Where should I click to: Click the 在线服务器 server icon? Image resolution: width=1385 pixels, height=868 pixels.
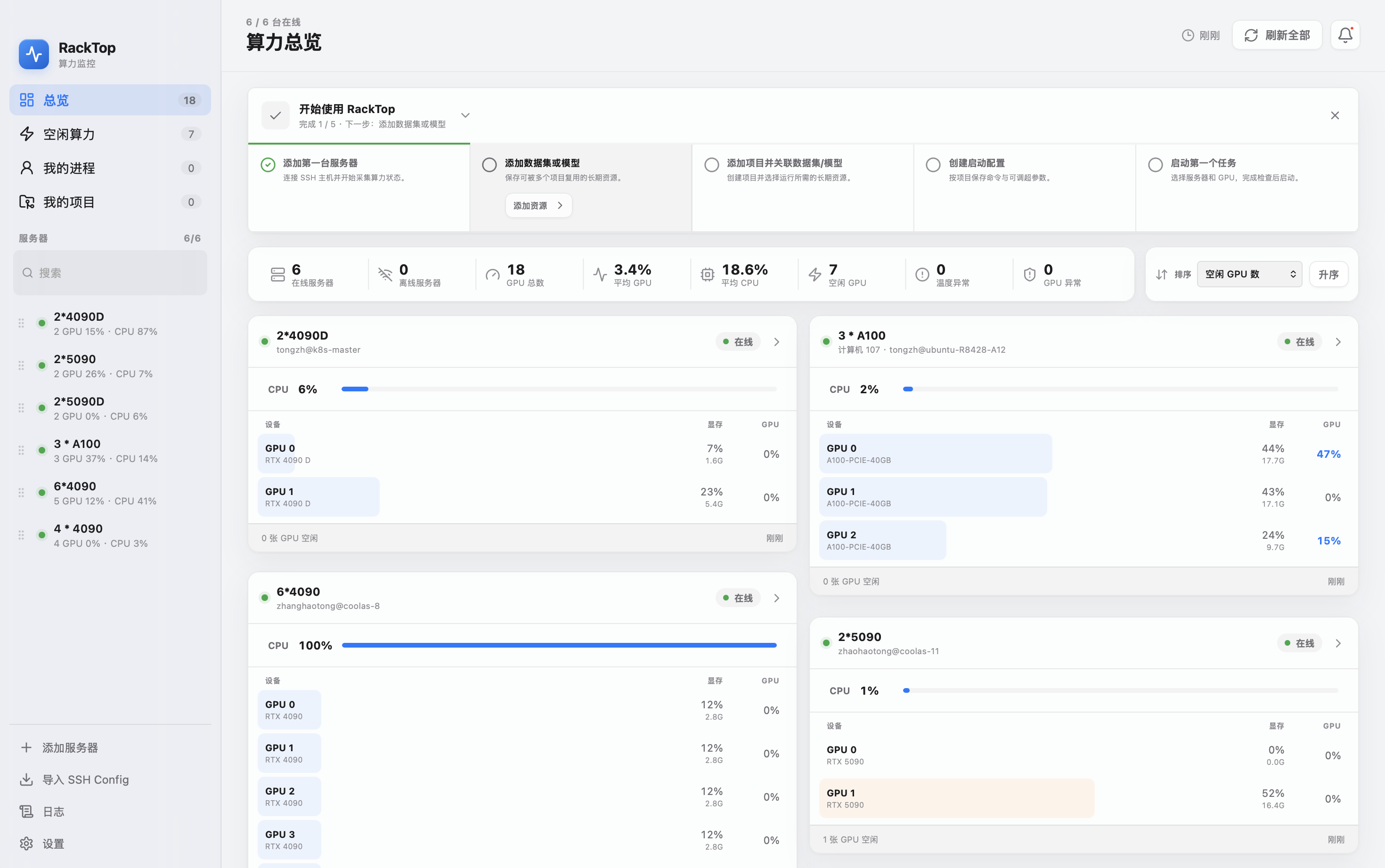point(278,275)
